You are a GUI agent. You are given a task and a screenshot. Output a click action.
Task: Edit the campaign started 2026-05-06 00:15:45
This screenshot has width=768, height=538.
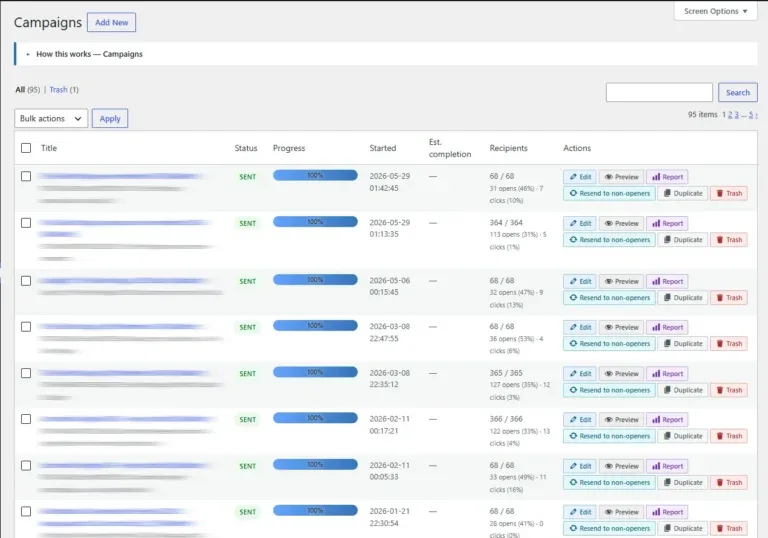click(580, 281)
